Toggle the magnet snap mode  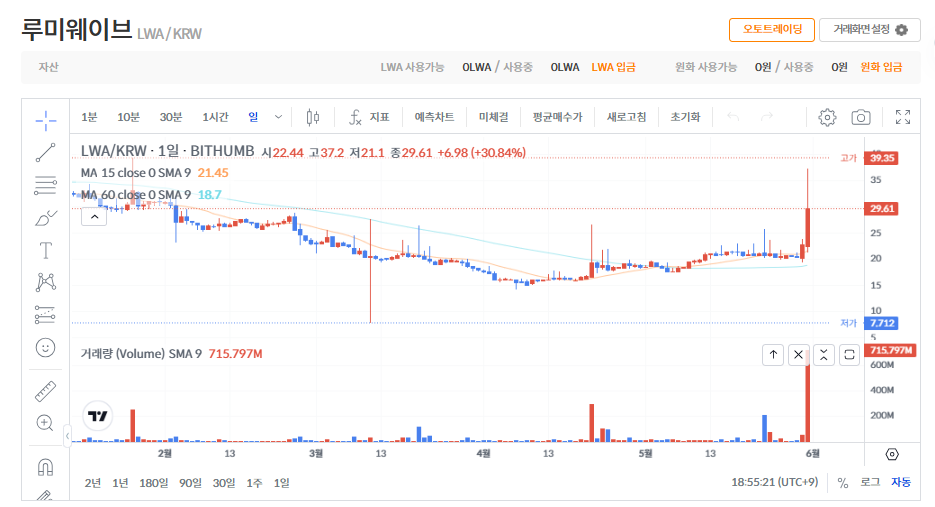(45, 467)
